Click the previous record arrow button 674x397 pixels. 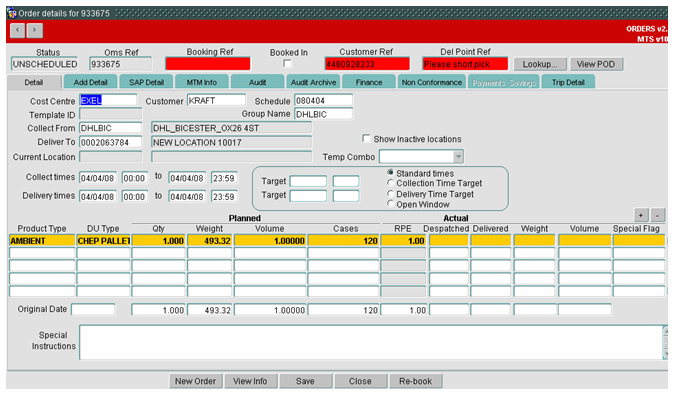click(x=17, y=30)
